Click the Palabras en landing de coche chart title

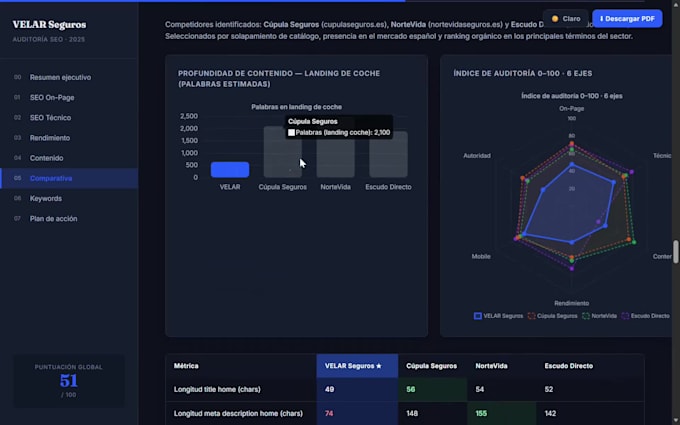click(x=297, y=107)
